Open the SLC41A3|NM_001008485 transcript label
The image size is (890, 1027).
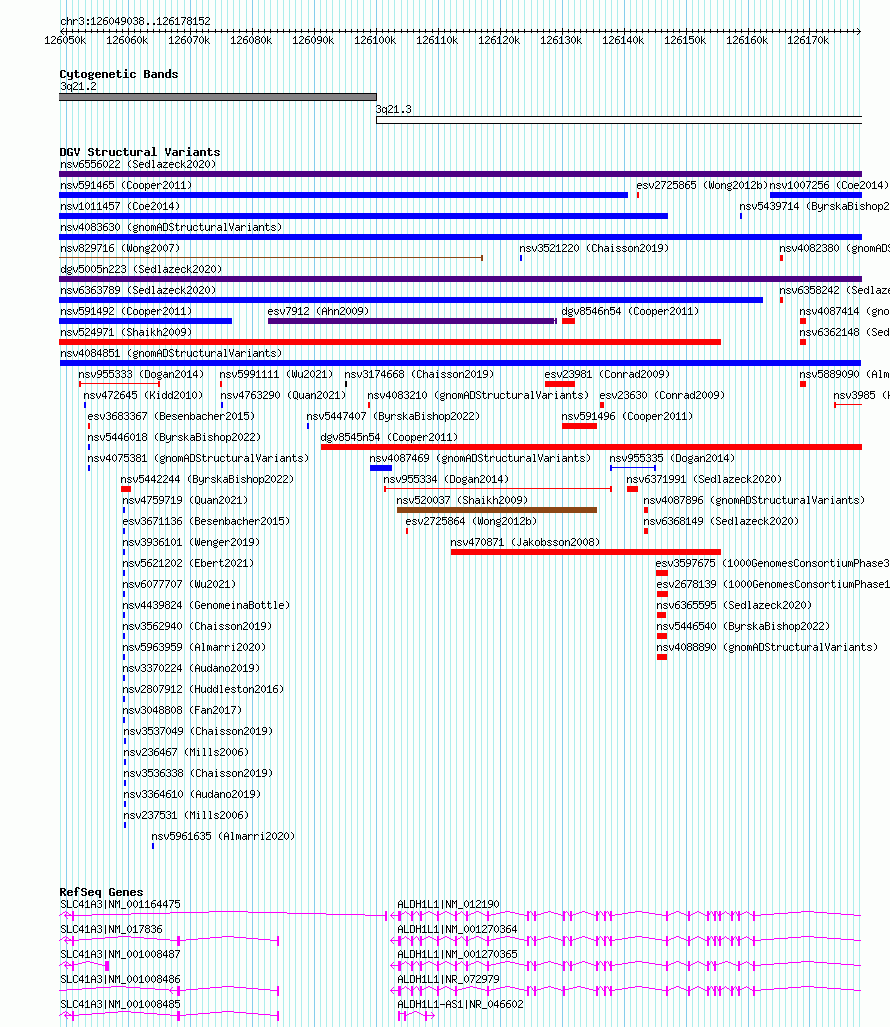(x=120, y=1004)
